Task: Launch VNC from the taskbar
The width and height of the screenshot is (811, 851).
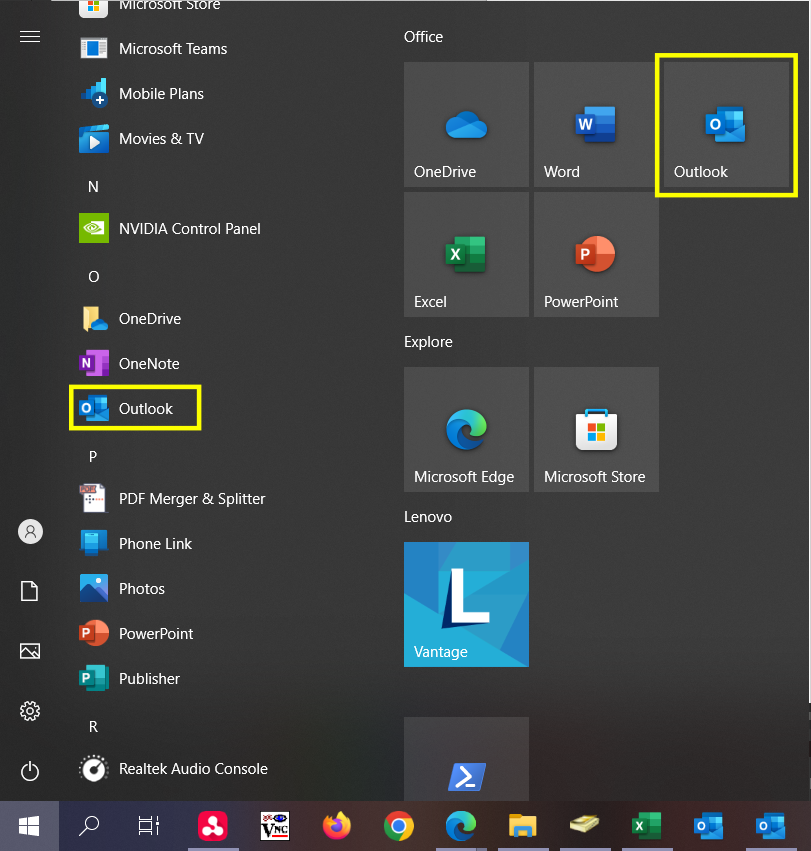Action: [275, 826]
